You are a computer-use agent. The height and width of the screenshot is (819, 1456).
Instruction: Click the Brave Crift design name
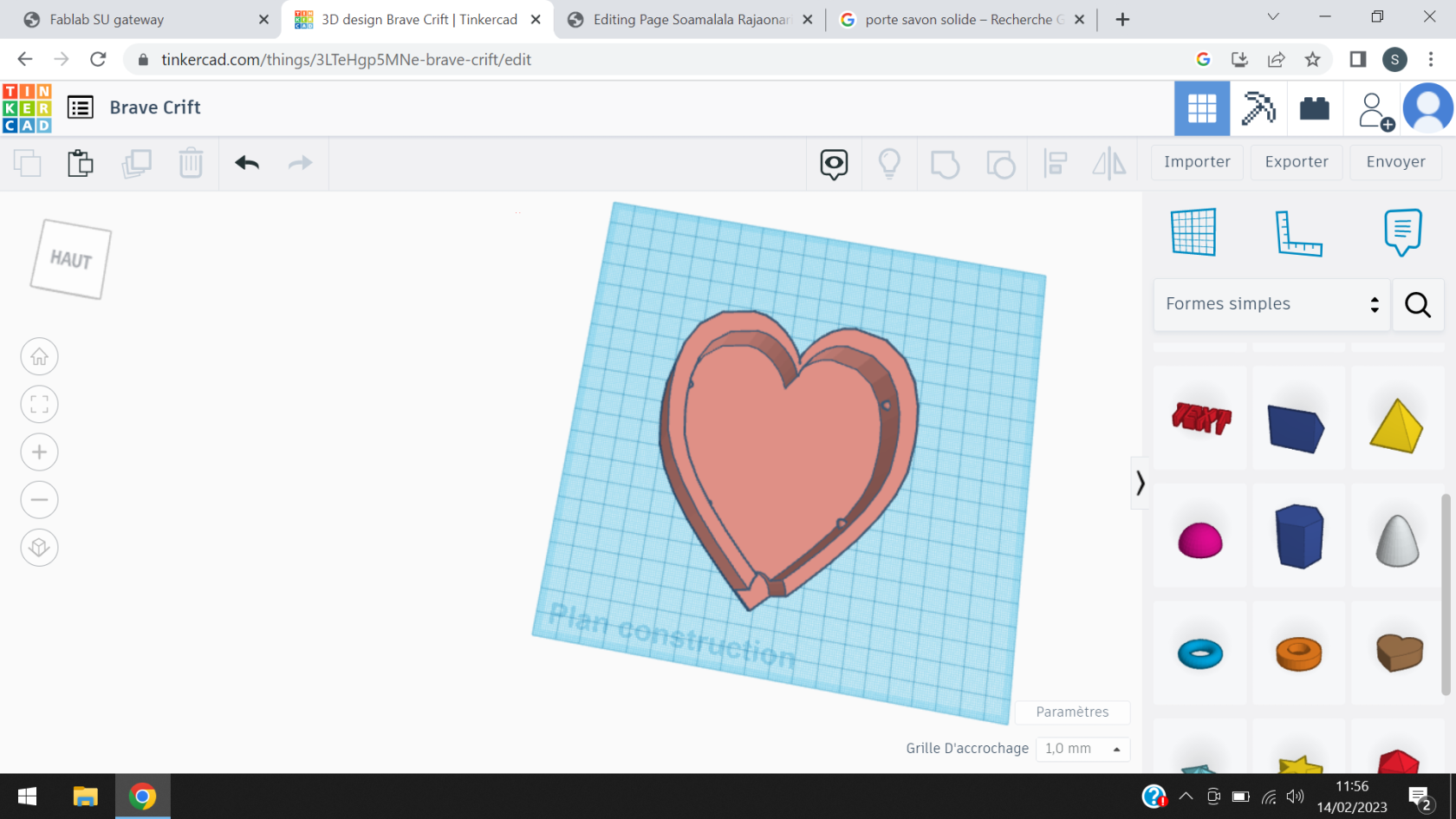point(155,107)
